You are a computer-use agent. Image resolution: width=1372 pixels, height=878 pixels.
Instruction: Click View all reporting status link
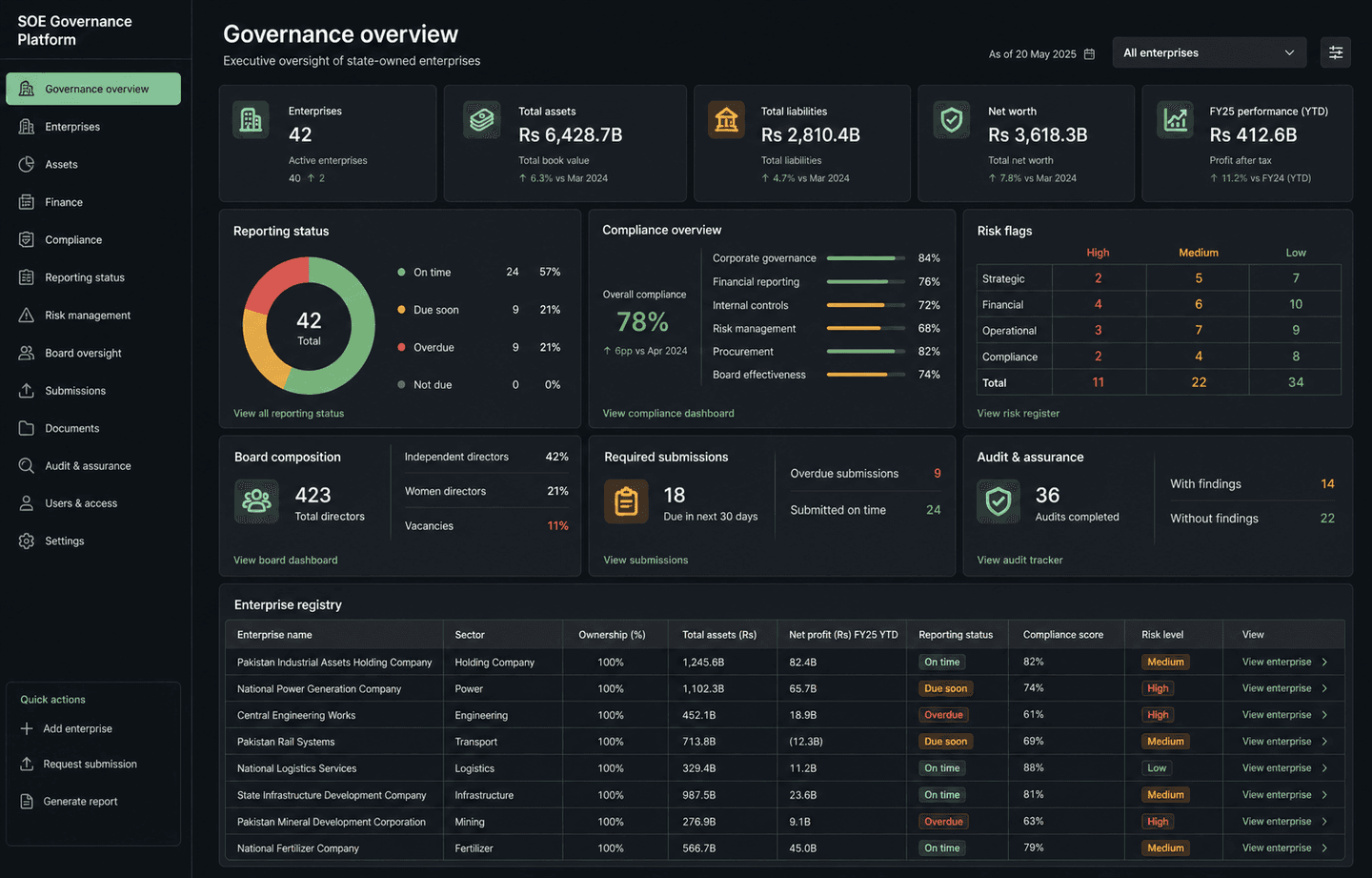[289, 414]
